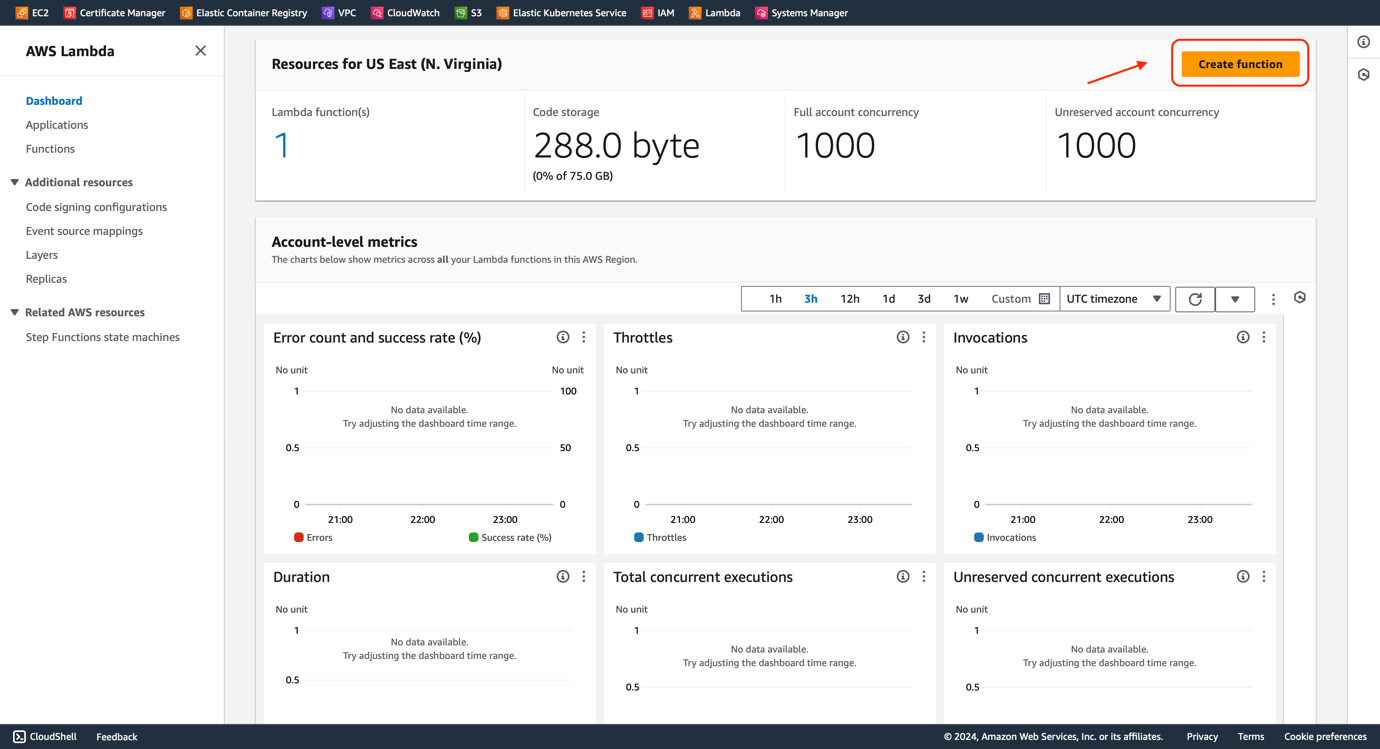Click Lambda function count 1
Image resolution: width=1380 pixels, height=749 pixels.
pyautogui.click(x=282, y=146)
